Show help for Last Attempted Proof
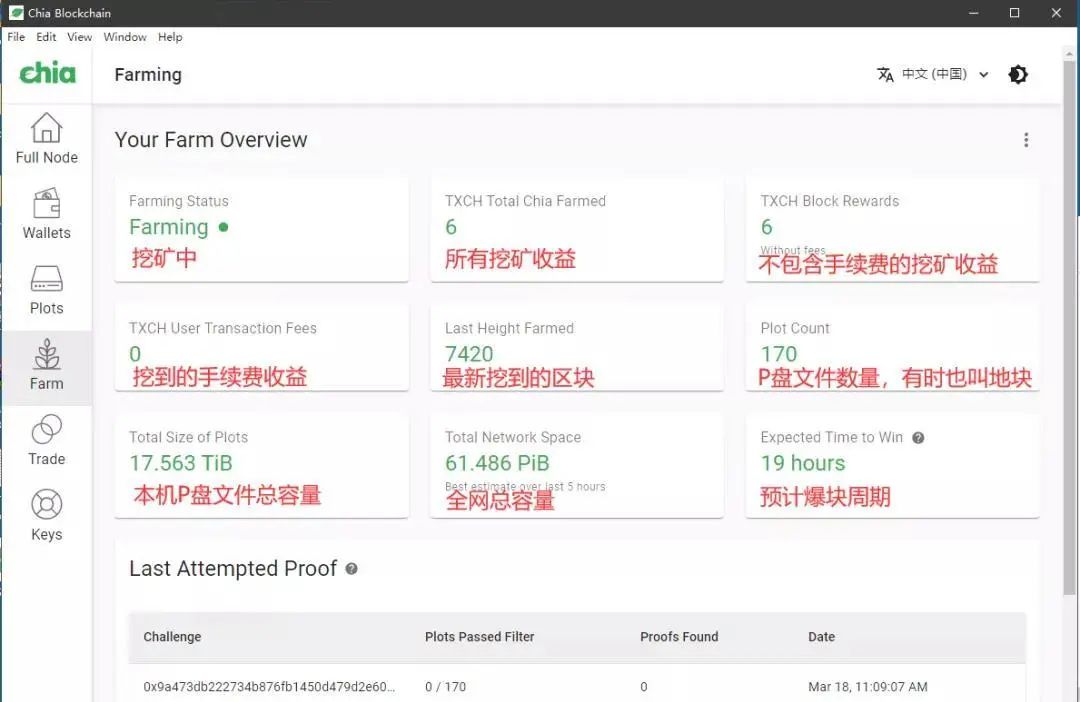This screenshot has width=1080, height=702. point(351,569)
